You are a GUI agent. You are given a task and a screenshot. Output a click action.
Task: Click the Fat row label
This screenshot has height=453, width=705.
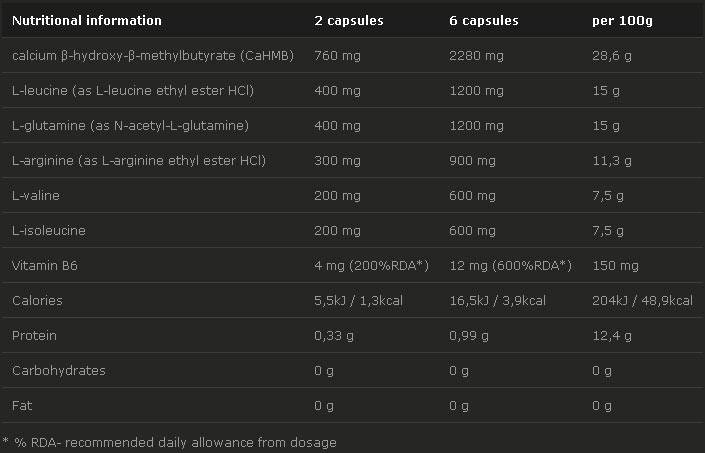point(22,405)
